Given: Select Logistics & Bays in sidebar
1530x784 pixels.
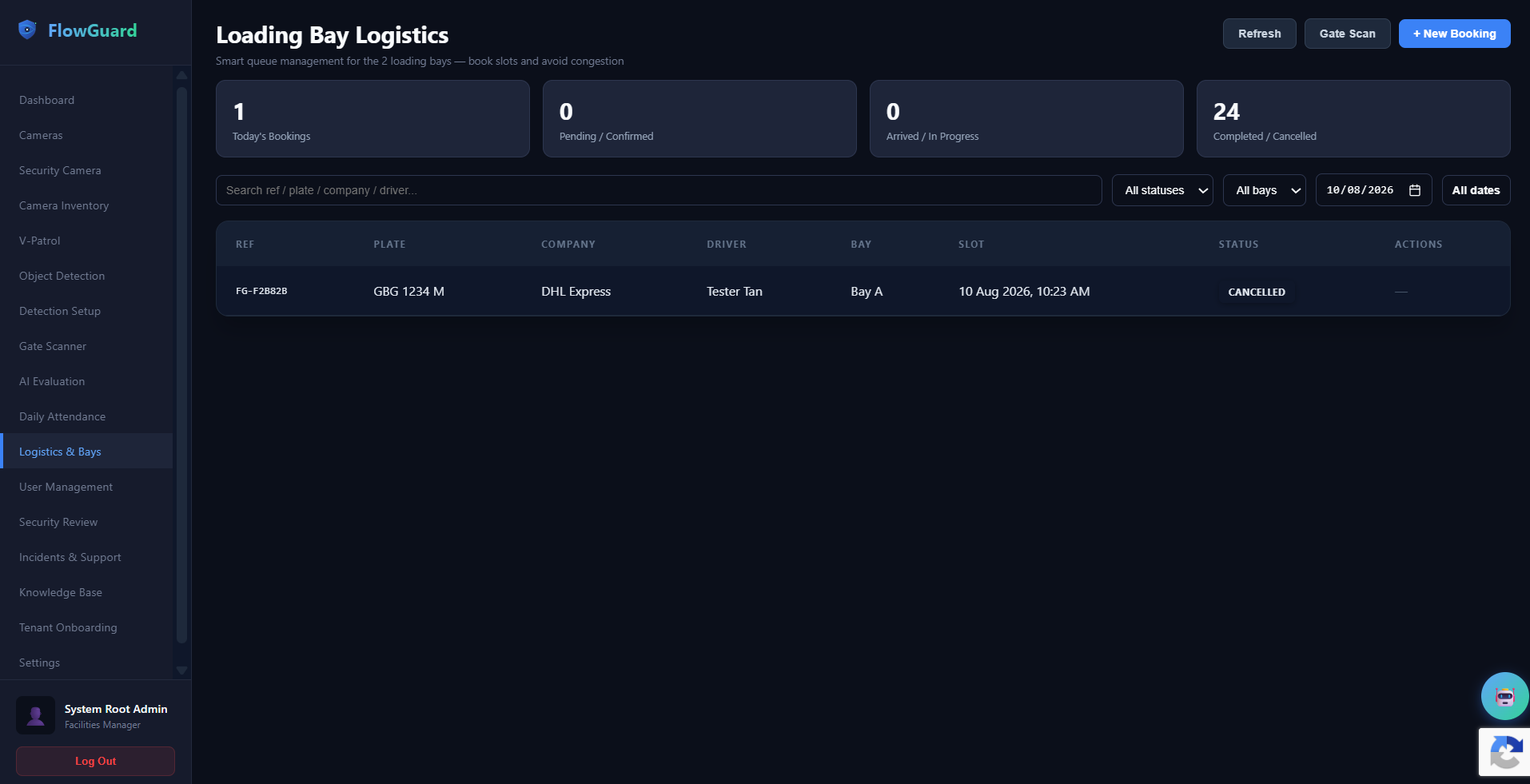Looking at the screenshot, I should click(x=86, y=452).
